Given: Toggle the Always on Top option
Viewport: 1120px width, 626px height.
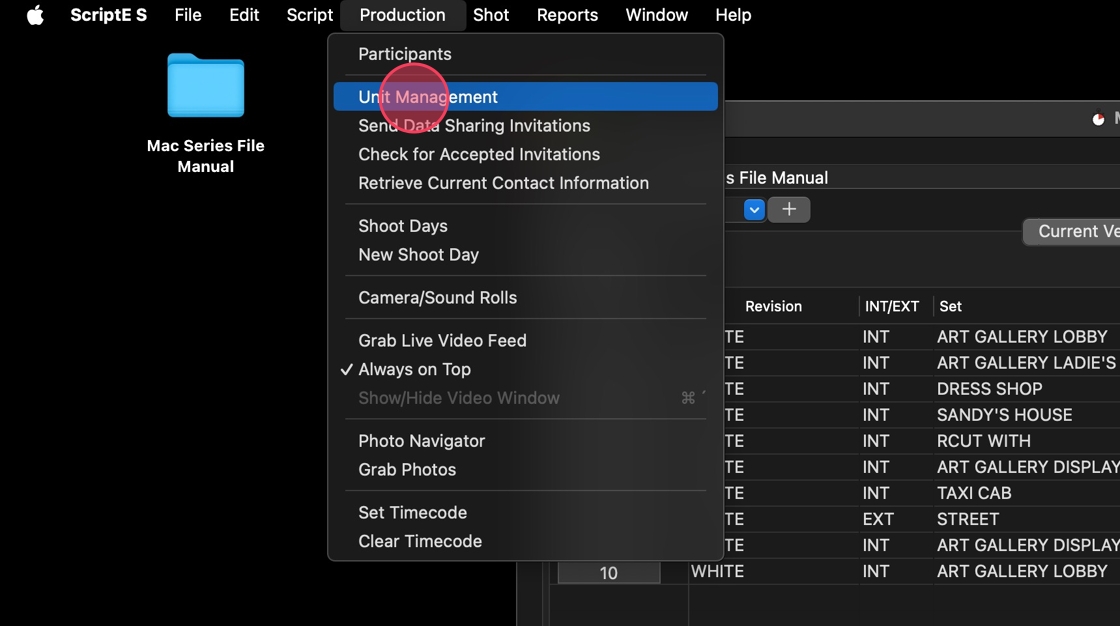Looking at the screenshot, I should click(x=414, y=369).
